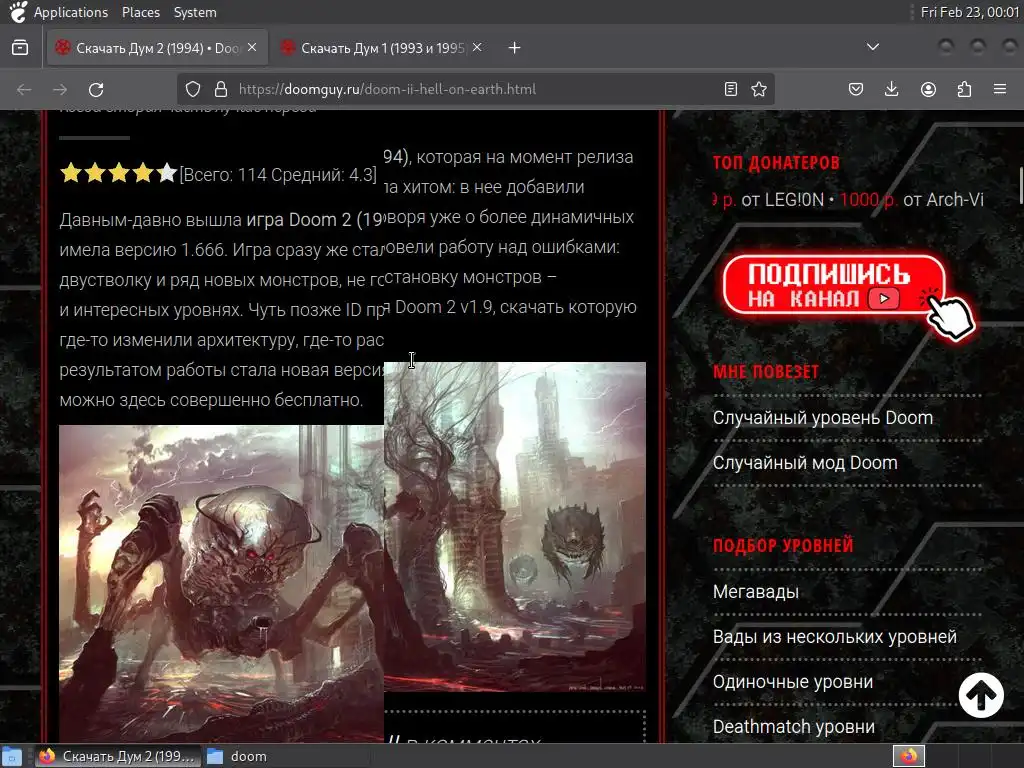The height and width of the screenshot is (768, 1024).
Task: Click ТОП ДОНАТЕРОВ heading
Action: click(x=776, y=163)
